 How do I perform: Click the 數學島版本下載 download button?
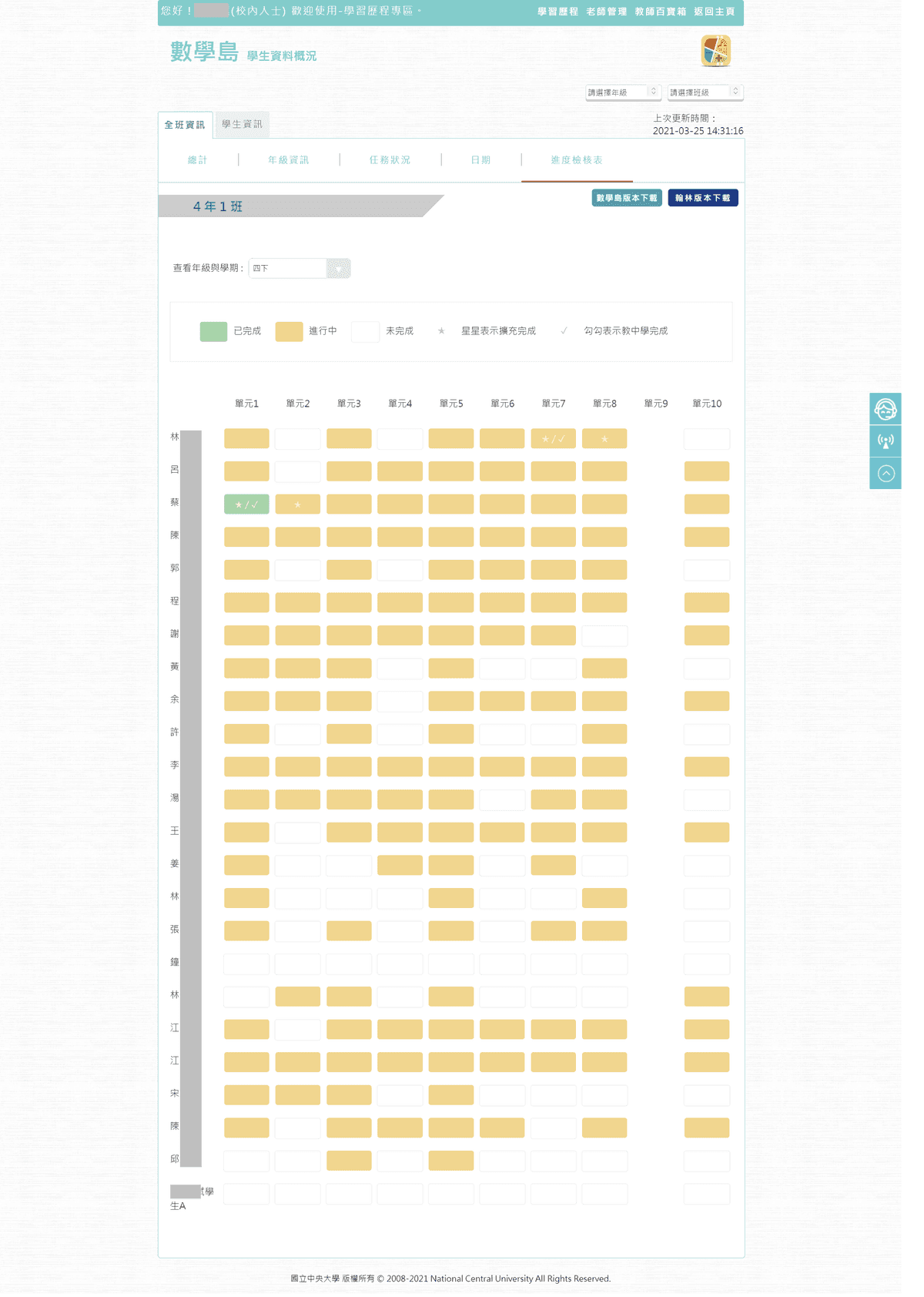[x=627, y=198]
